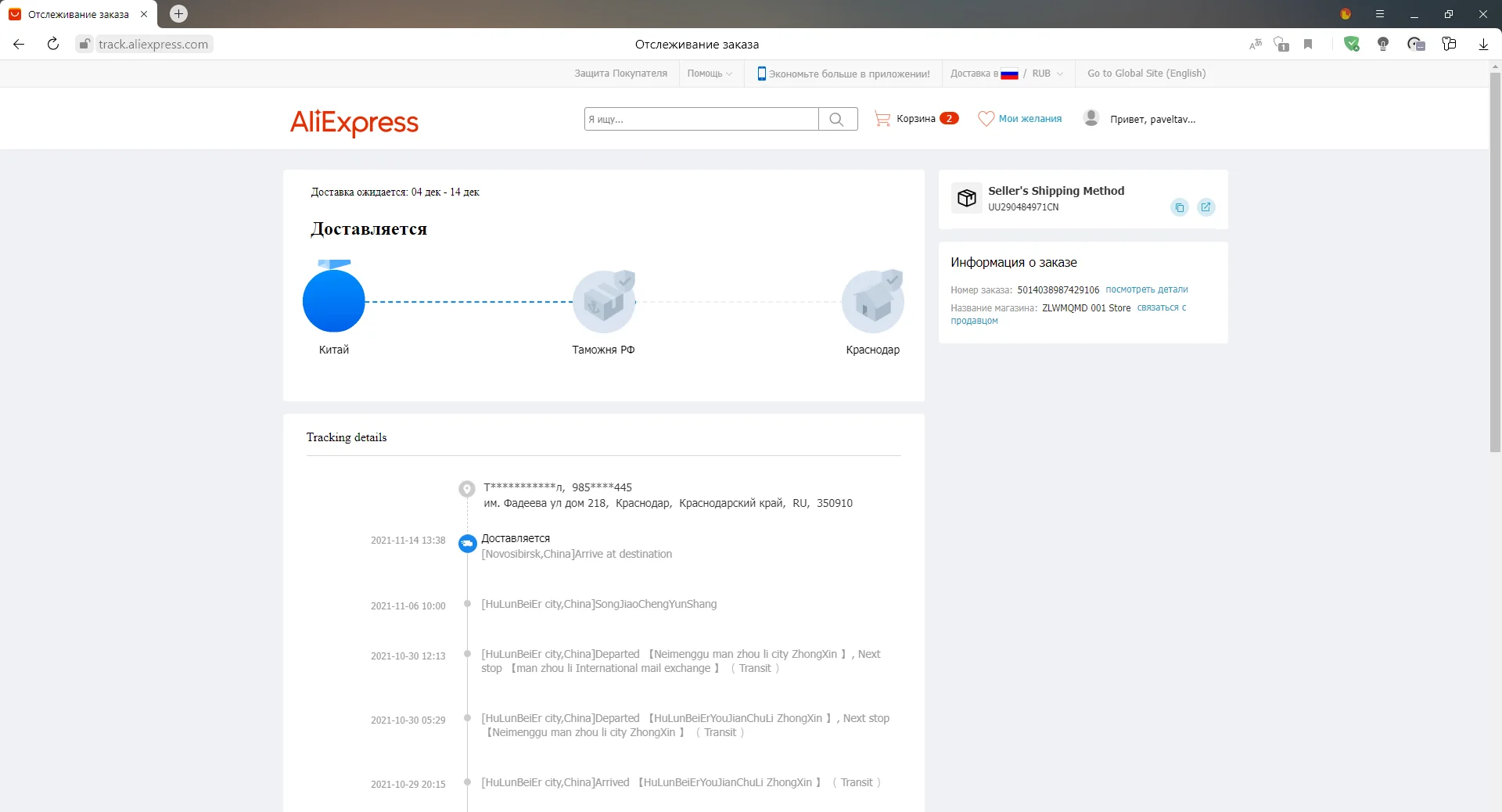
Task: Click the 2021-11-06 10:00 timeline dot
Action: (467, 604)
